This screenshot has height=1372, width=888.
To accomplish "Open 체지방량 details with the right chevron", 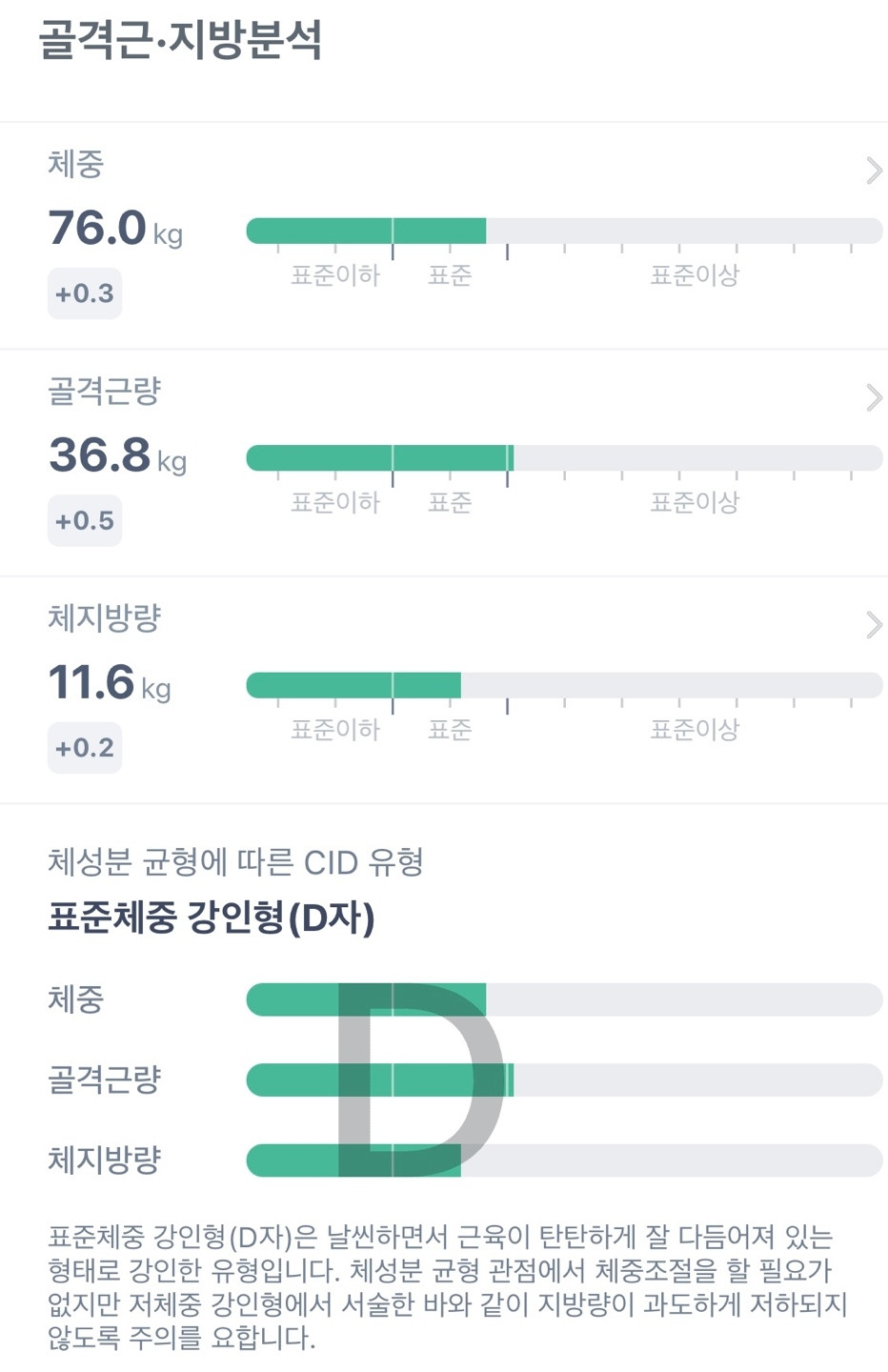I will 873,625.
